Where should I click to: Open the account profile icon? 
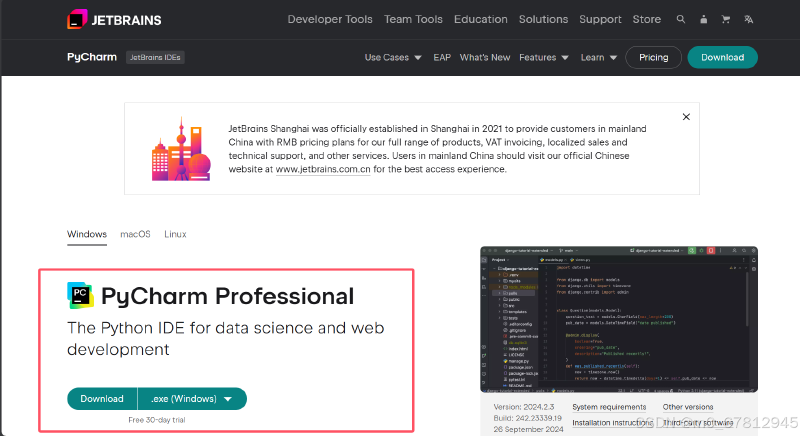point(704,19)
